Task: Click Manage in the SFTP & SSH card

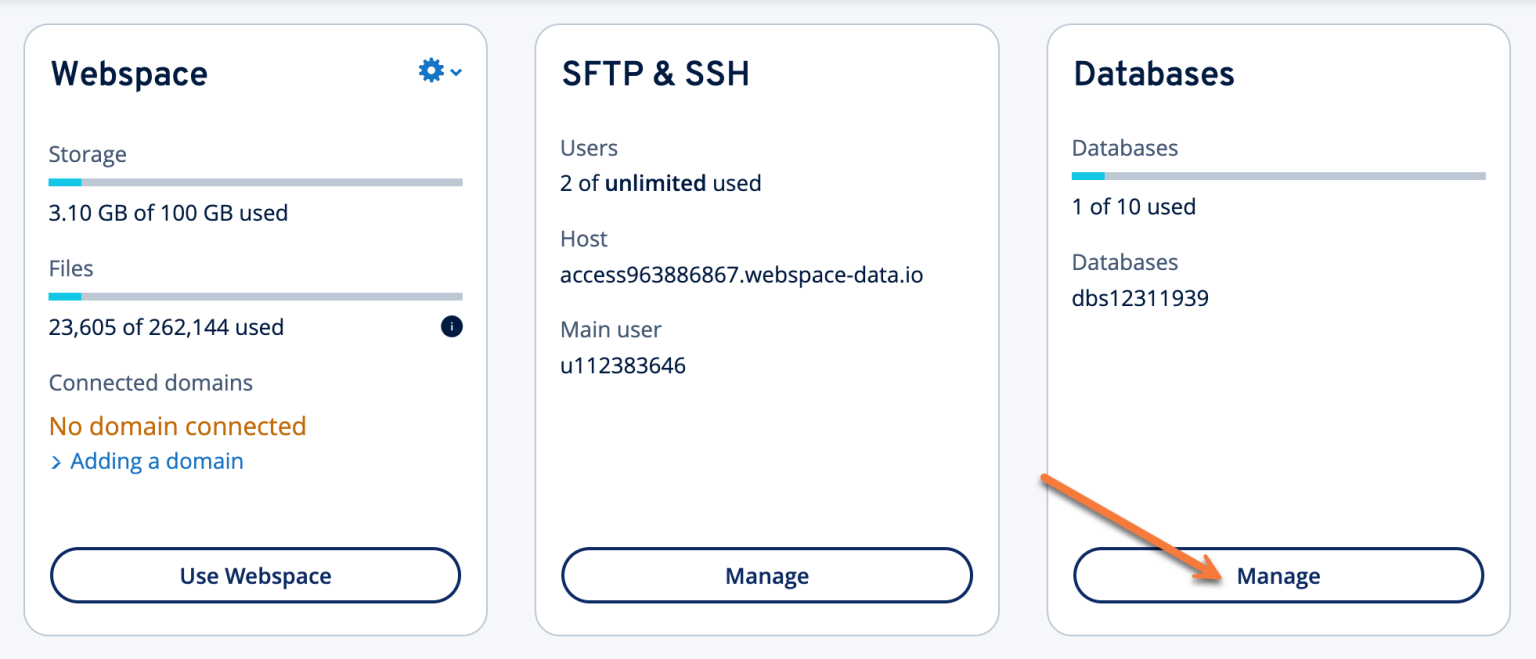Action: point(766,575)
